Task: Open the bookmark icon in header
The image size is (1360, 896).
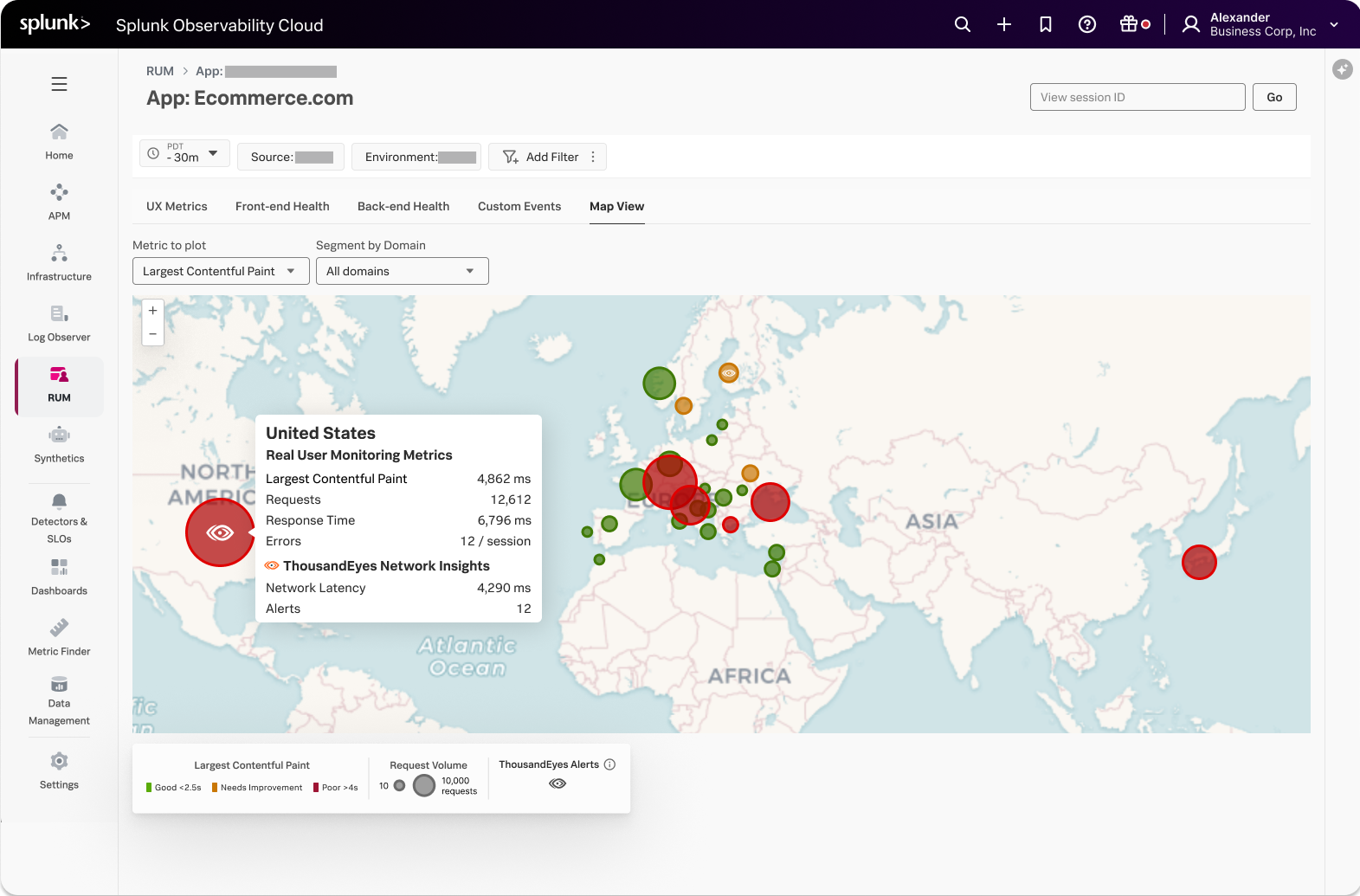Action: (x=1045, y=24)
